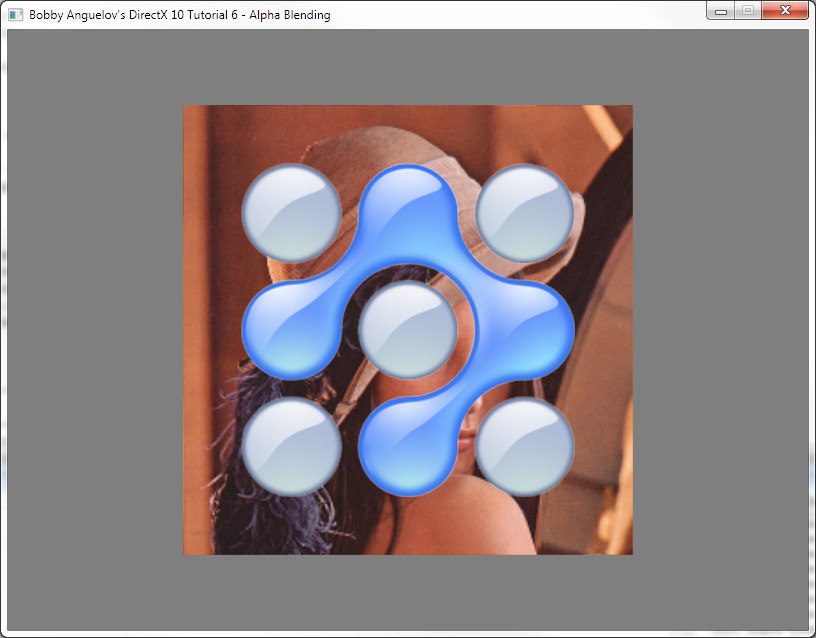This screenshot has height=638, width=816.
Task: Click the left lobe of the blue shape
Action: tap(290, 330)
